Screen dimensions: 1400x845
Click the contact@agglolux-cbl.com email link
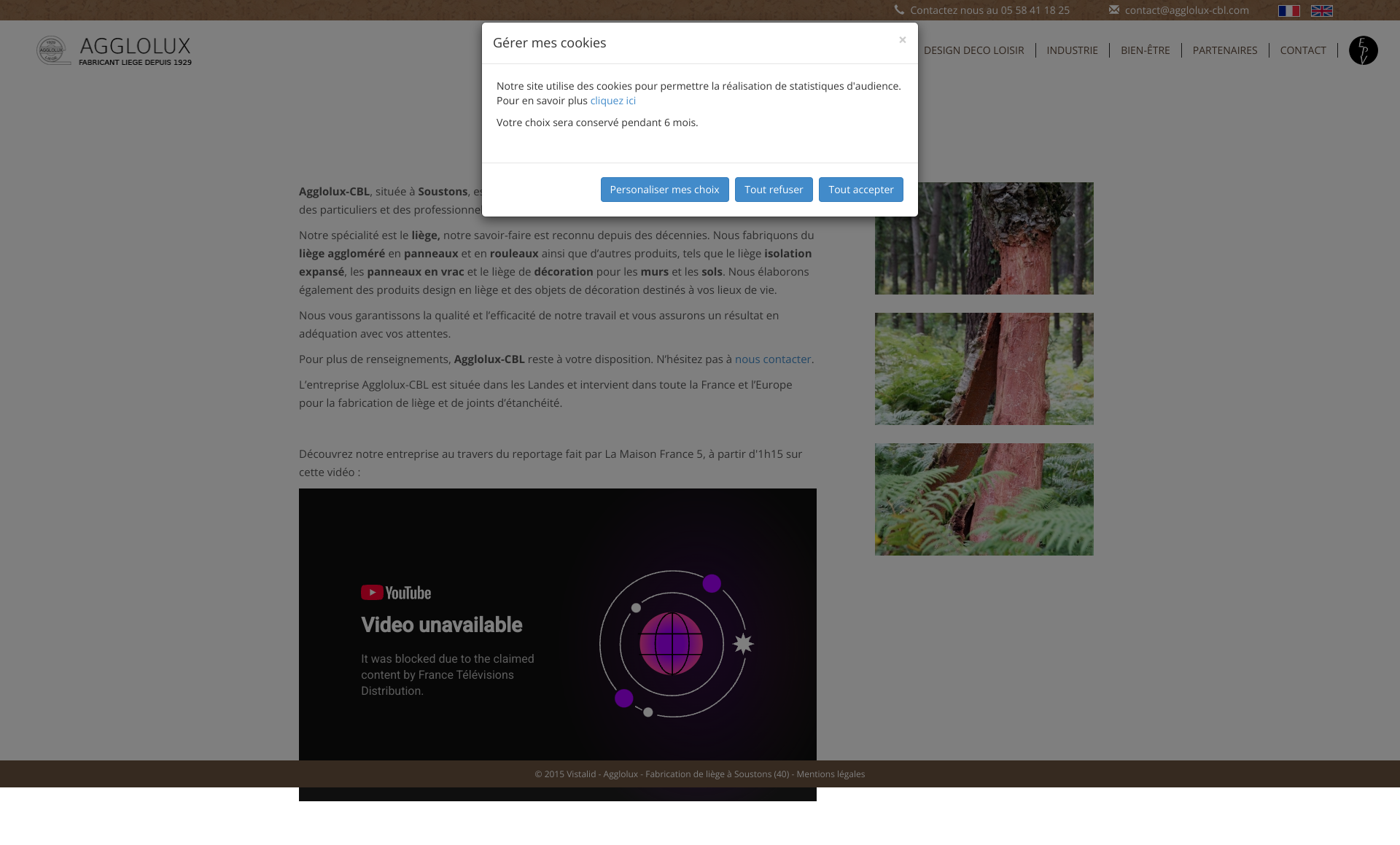[1186, 10]
